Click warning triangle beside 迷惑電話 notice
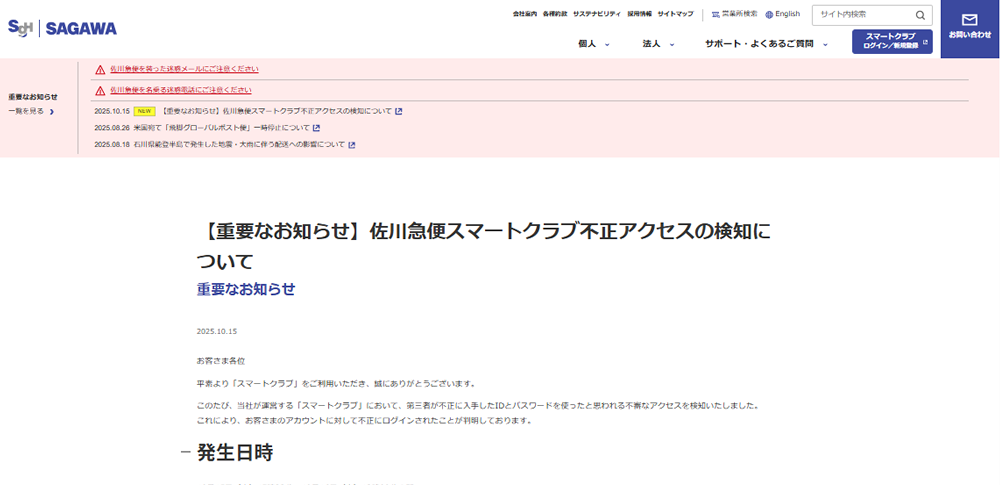 click(100, 90)
